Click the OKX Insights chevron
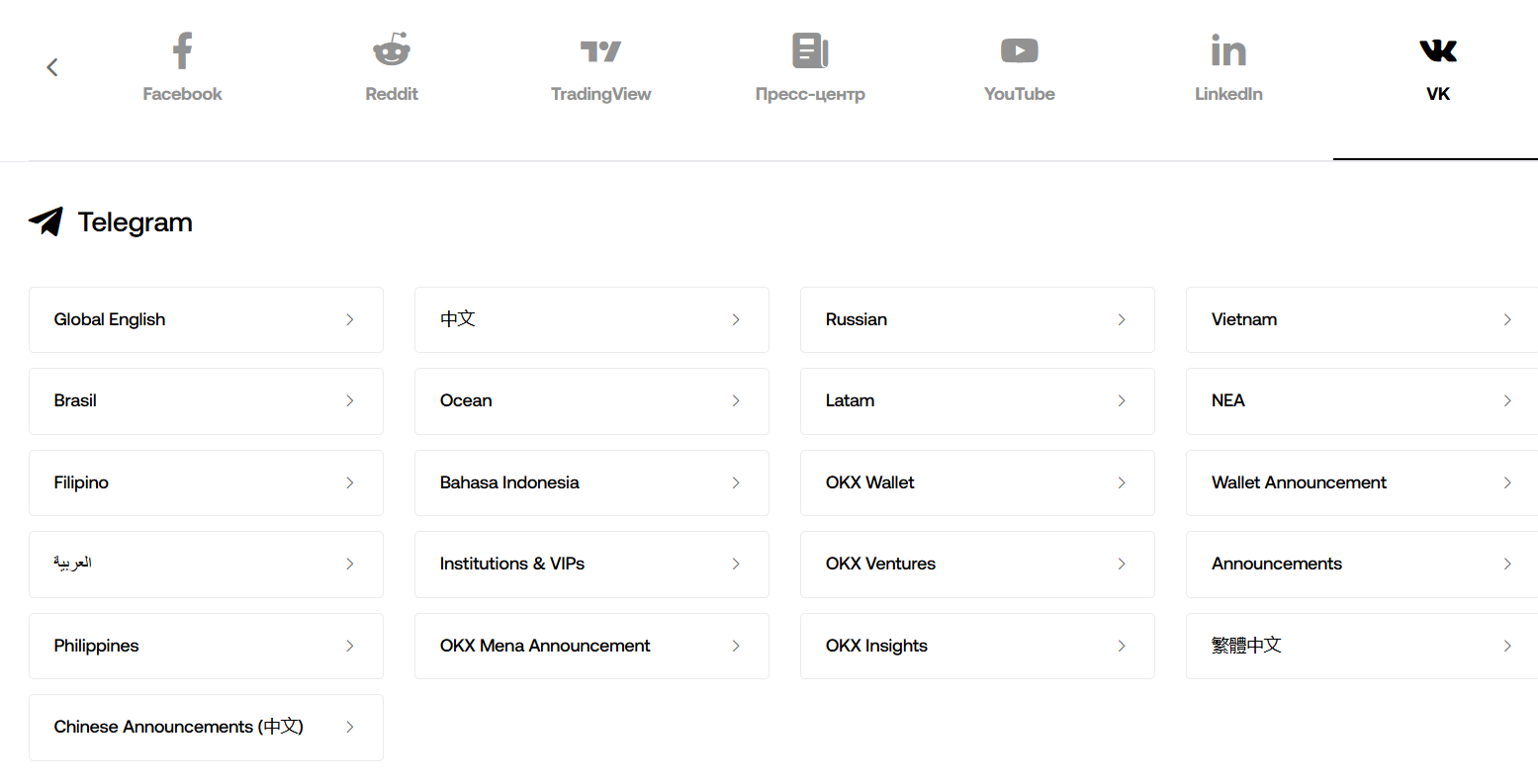 tap(1122, 646)
